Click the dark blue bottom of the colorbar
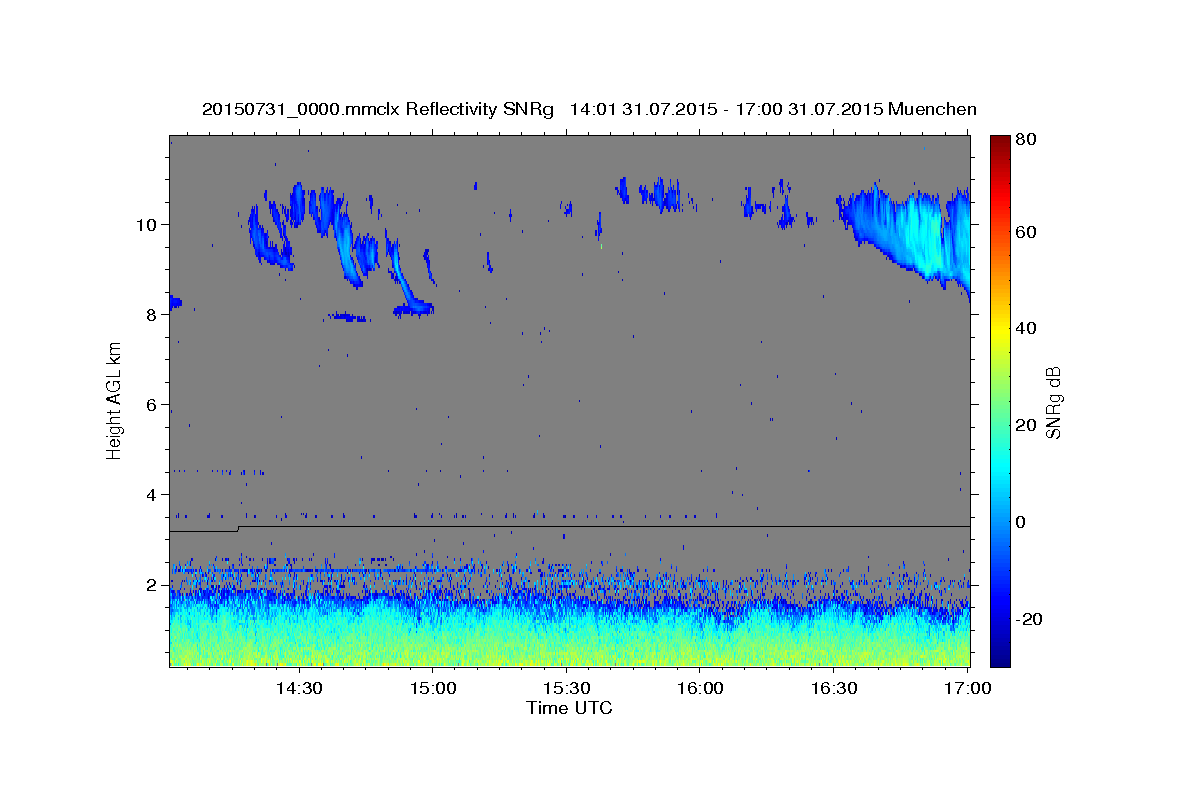 1000,655
